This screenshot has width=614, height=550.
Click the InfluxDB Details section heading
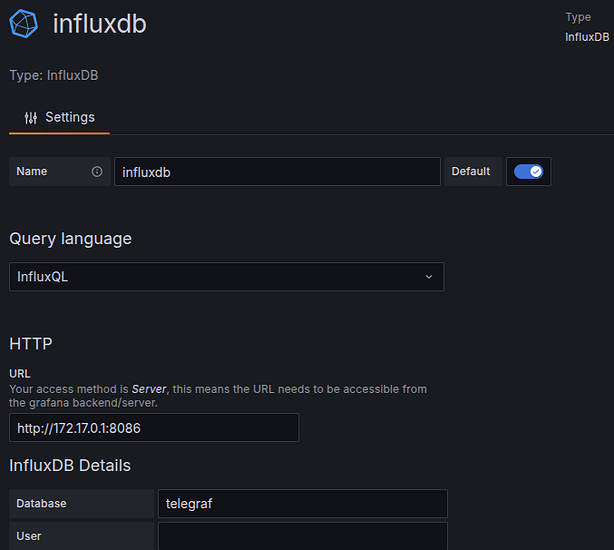pyautogui.click(x=70, y=465)
